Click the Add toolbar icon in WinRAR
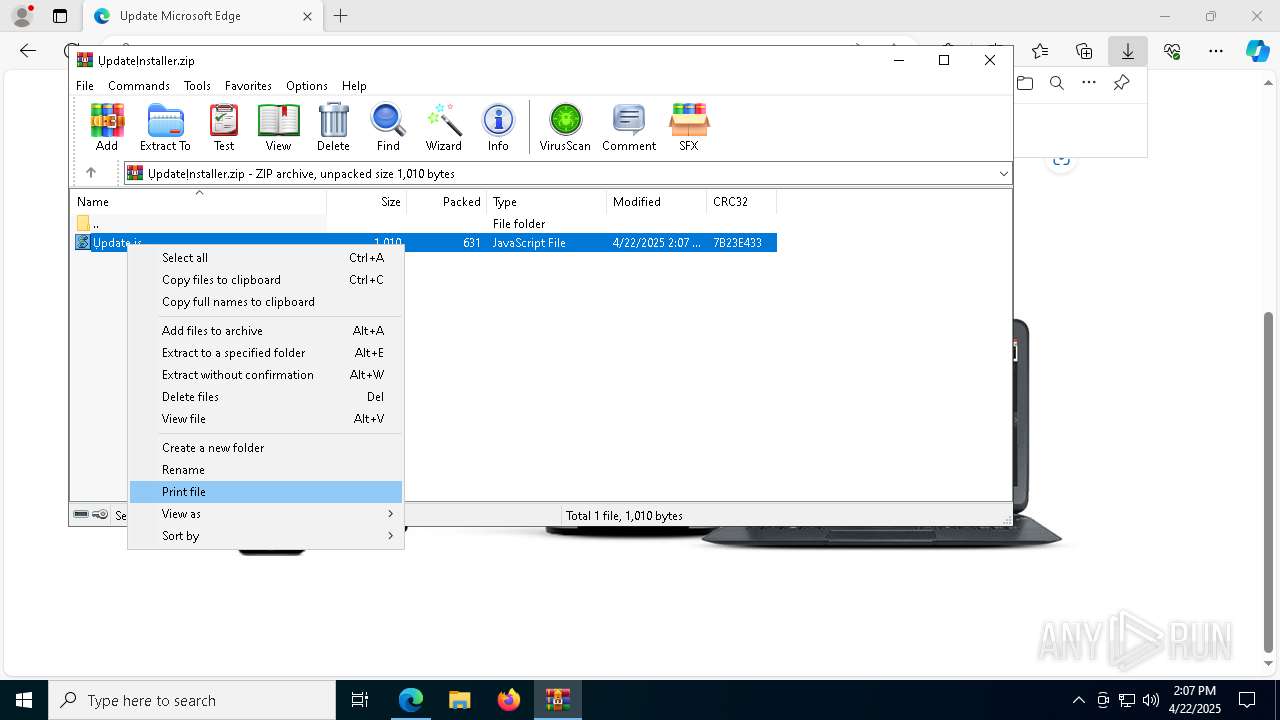 (107, 127)
